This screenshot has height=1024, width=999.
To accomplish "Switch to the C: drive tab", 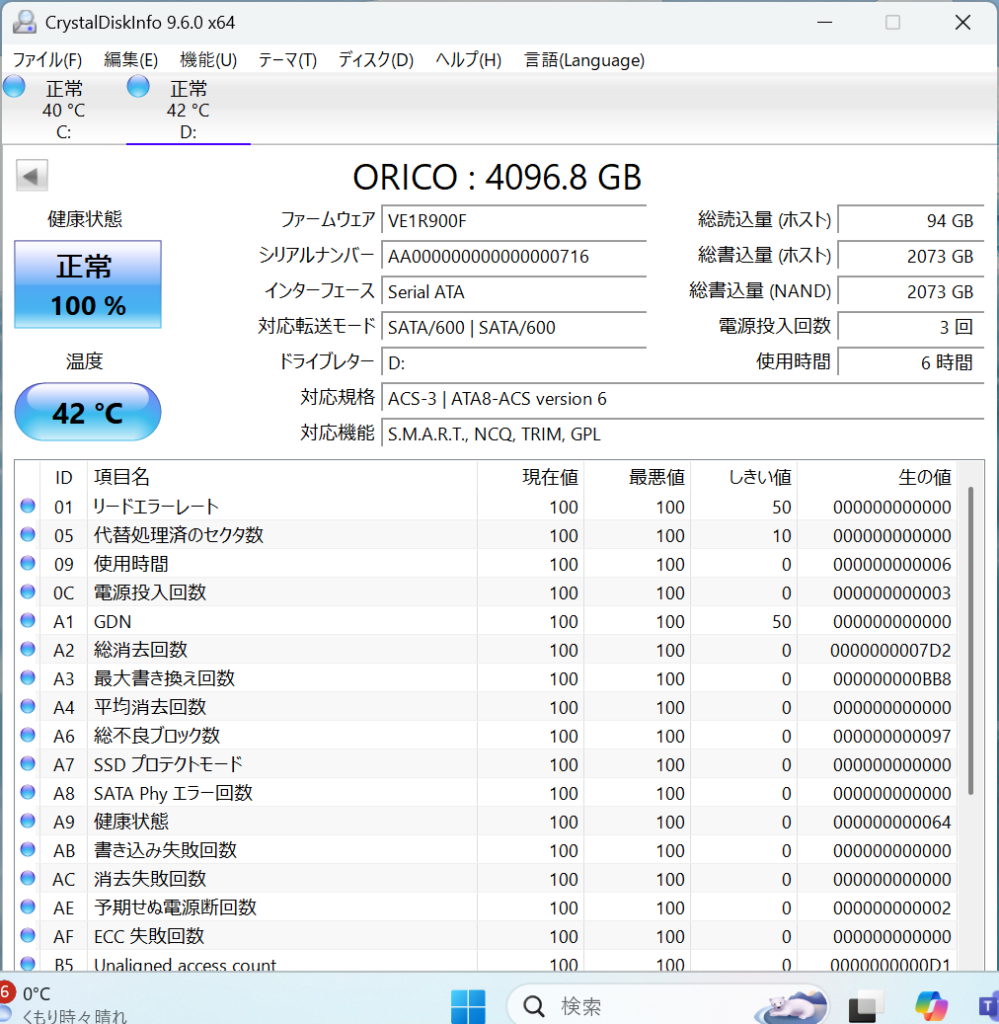I will 63,109.
